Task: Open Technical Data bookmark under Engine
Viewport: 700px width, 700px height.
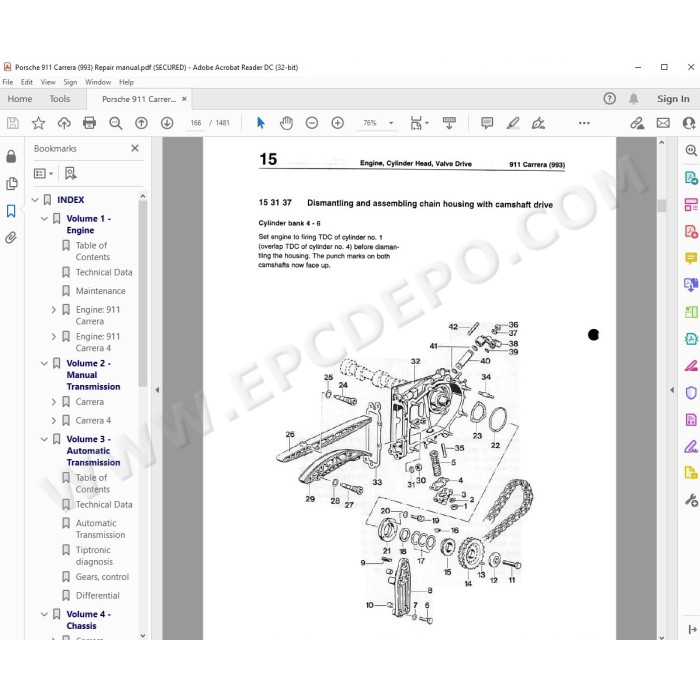Action: [104, 272]
